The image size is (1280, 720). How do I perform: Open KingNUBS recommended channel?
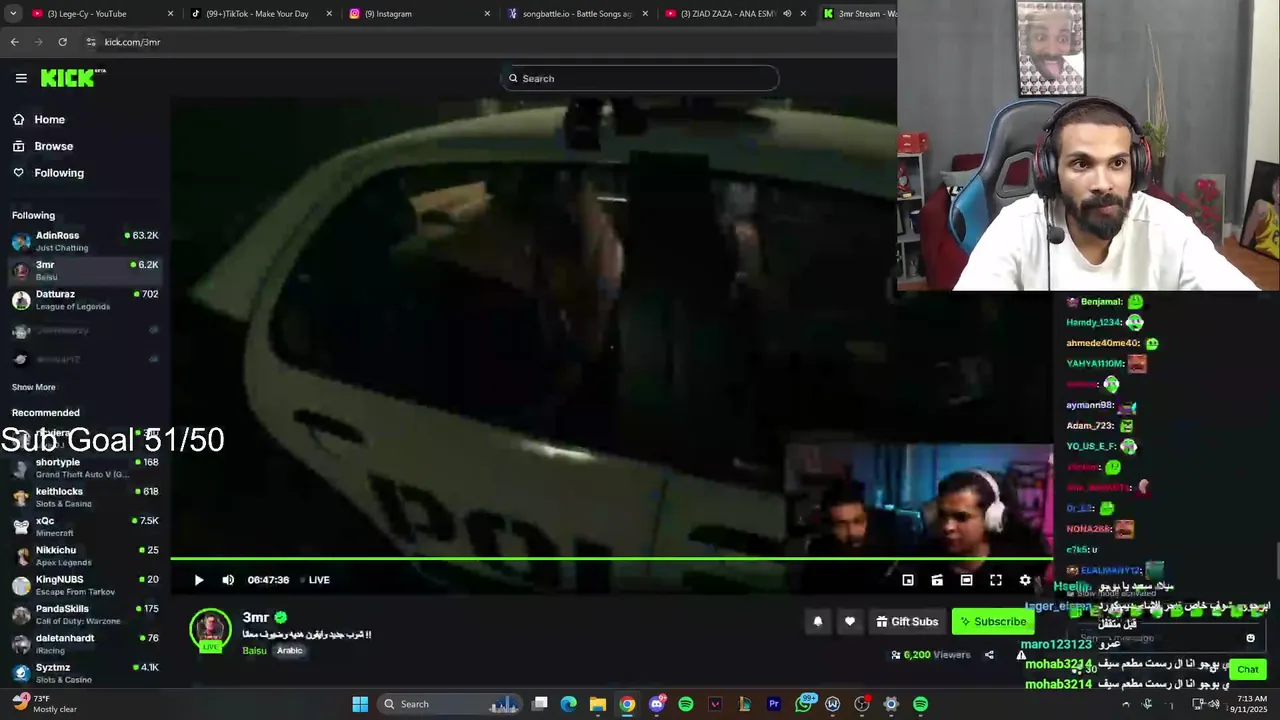pyautogui.click(x=85, y=585)
